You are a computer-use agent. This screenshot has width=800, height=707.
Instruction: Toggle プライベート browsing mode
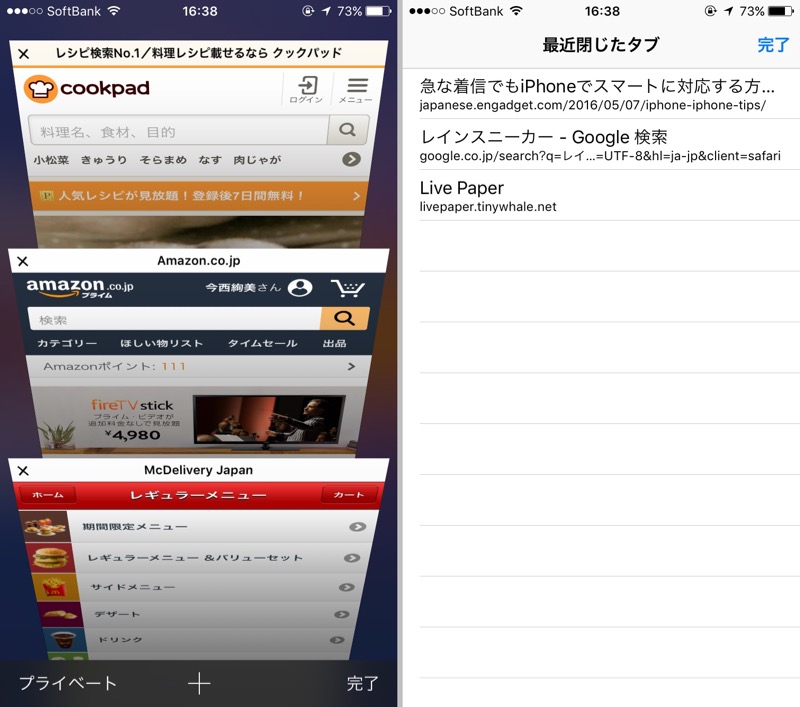click(68, 683)
